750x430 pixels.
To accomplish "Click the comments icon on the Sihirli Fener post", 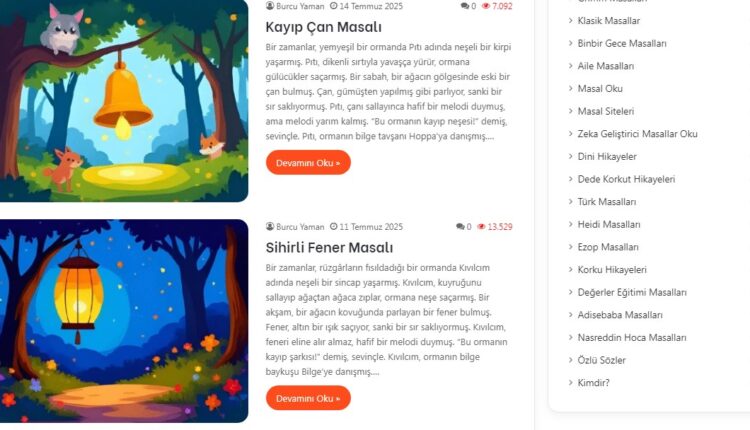I will tap(460, 226).
